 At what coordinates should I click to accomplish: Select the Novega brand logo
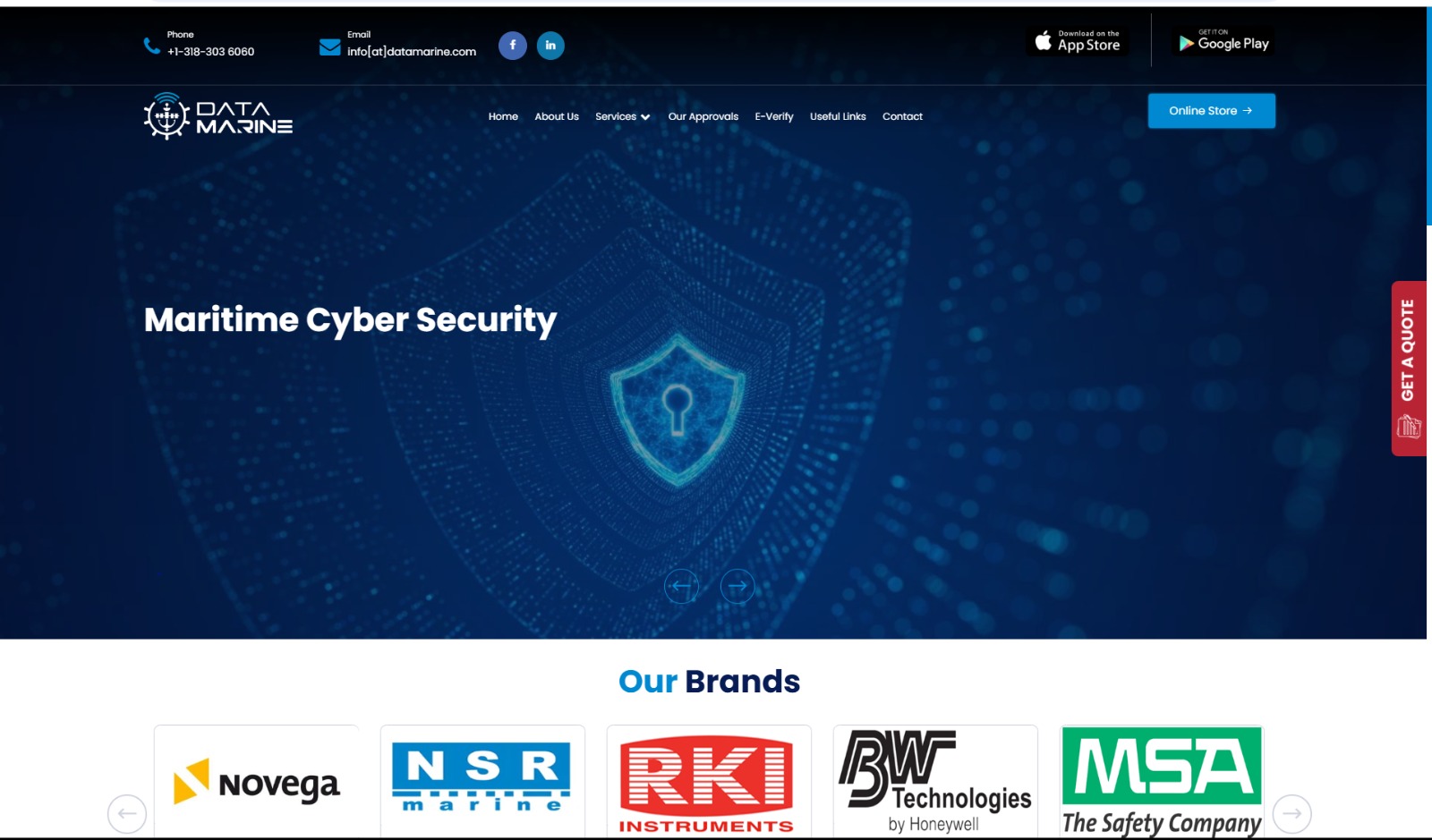pyautogui.click(x=257, y=784)
